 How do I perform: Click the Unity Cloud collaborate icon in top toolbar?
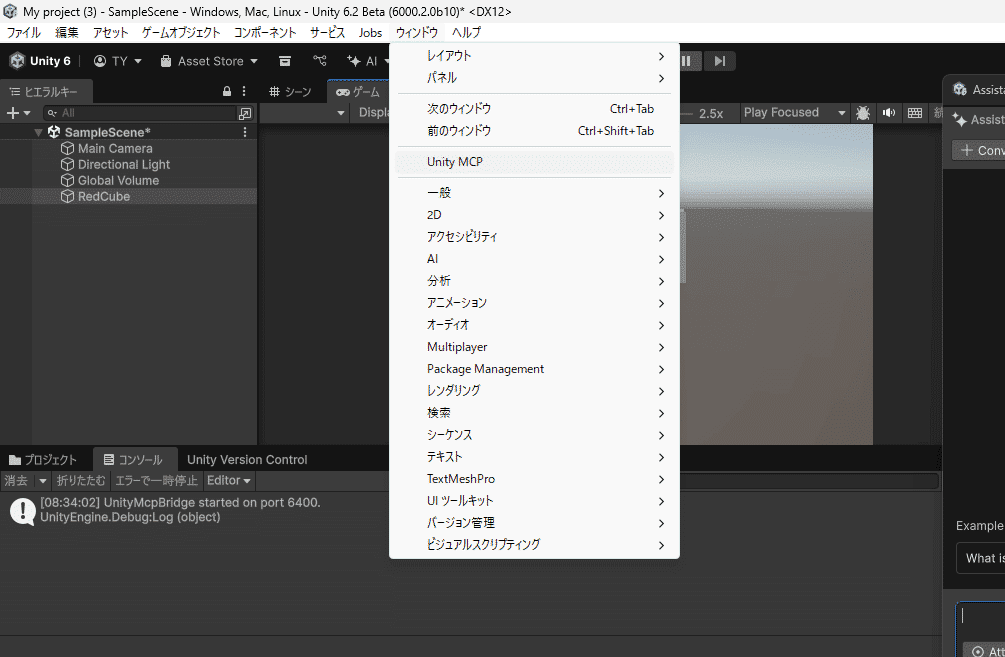320,60
